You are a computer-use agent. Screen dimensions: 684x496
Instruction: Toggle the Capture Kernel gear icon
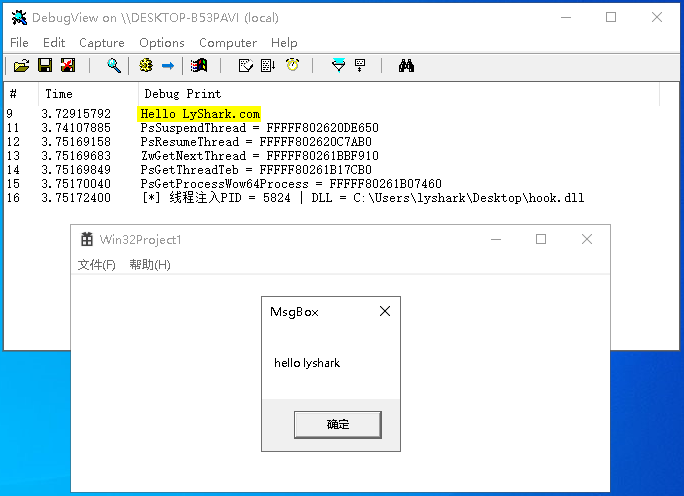pyautogui.click(x=146, y=66)
